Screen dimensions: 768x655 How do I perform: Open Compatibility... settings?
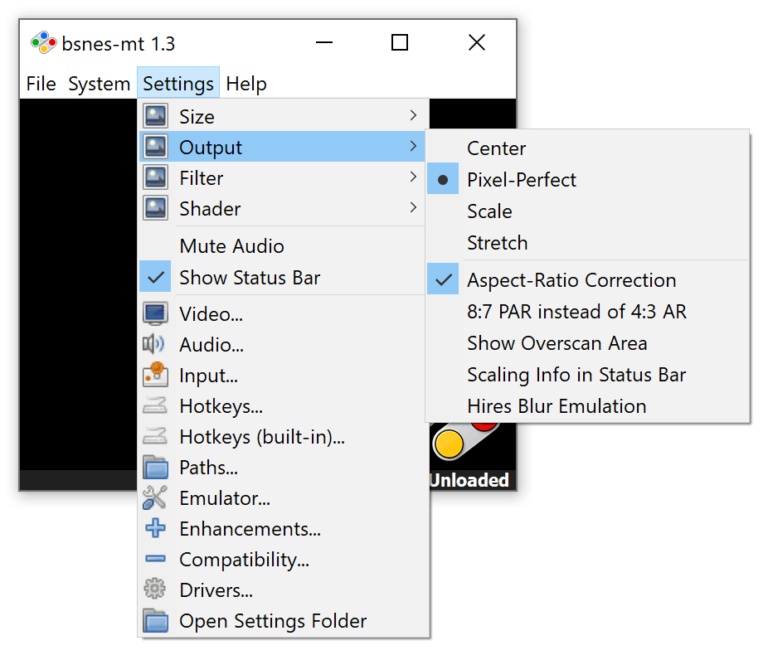[x=282, y=559]
